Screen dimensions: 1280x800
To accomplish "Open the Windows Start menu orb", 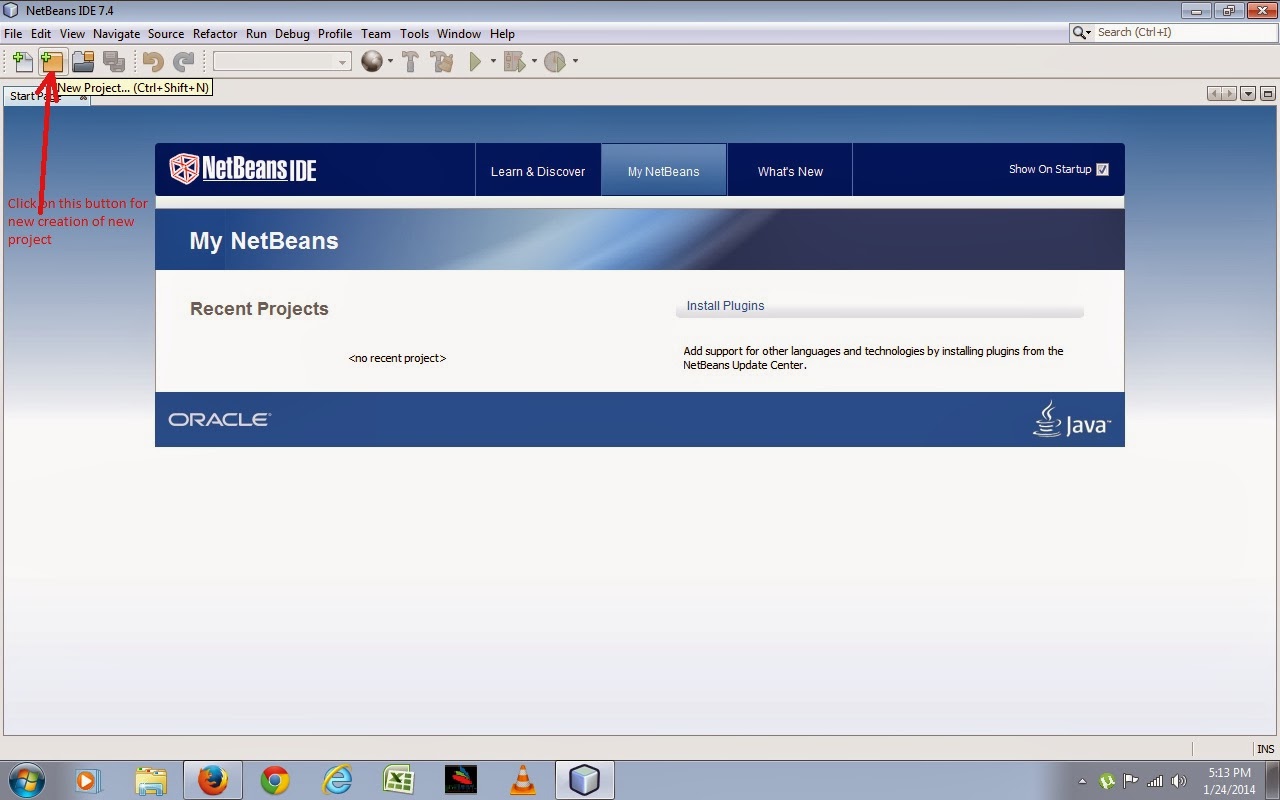I will (25, 780).
